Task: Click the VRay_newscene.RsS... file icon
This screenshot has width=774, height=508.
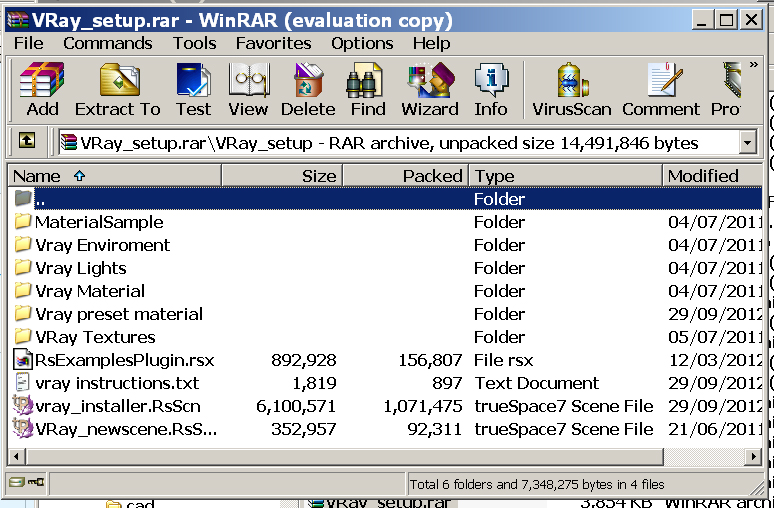Action: click(x=23, y=429)
